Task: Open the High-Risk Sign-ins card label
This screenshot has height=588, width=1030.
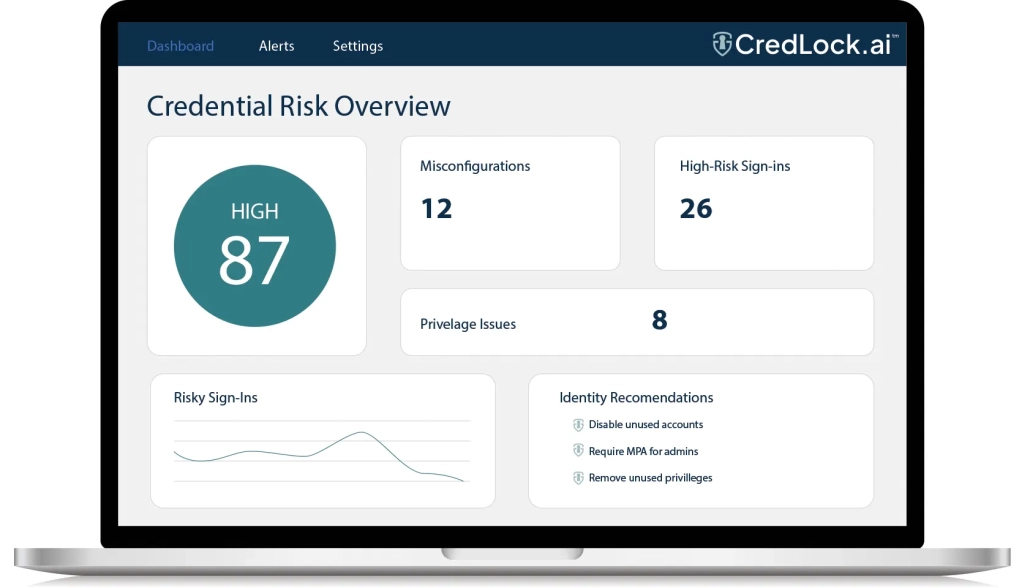Action: 735,166
